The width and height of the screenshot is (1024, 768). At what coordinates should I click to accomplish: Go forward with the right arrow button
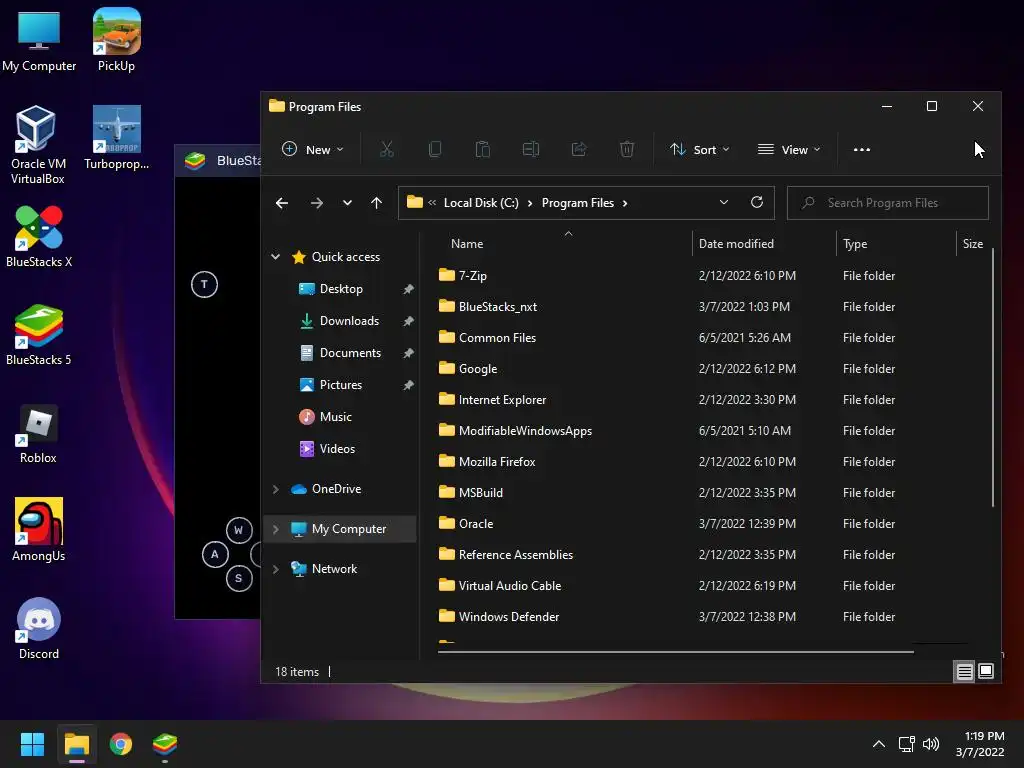click(x=317, y=203)
